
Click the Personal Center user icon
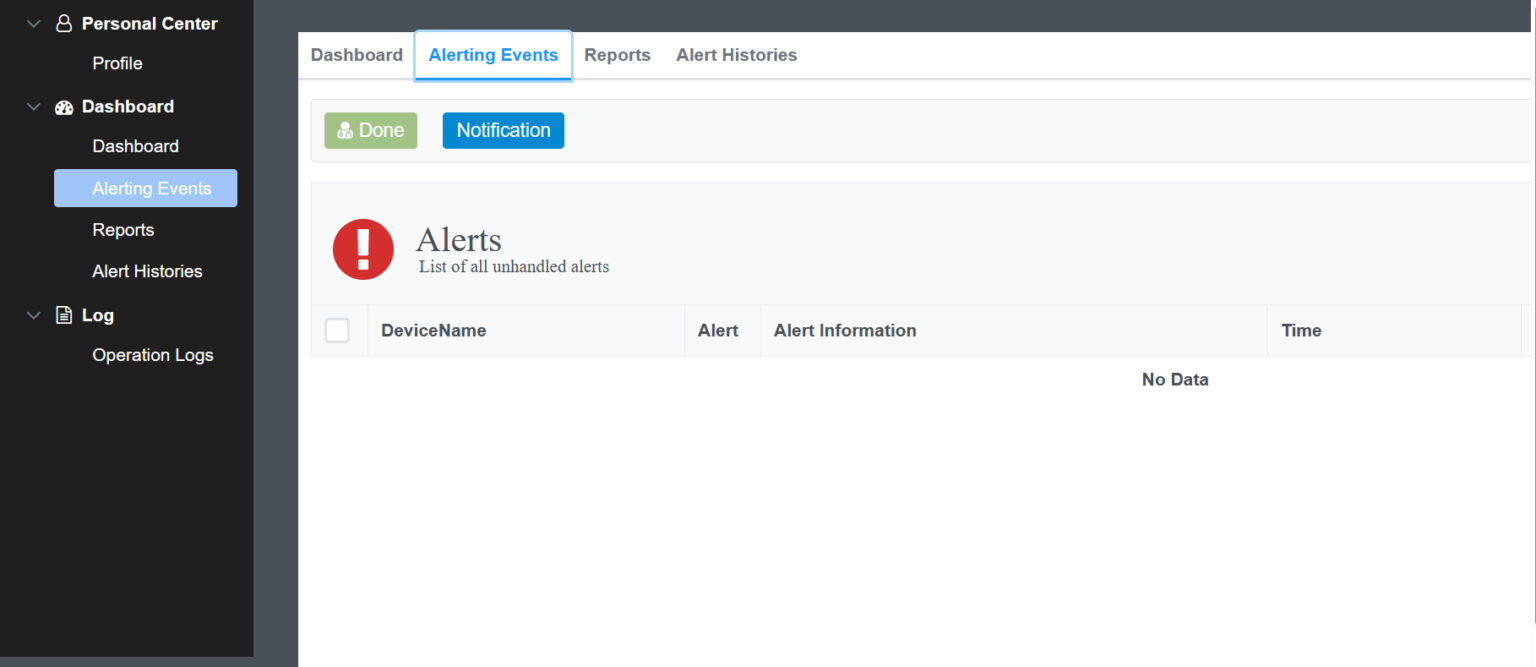click(64, 23)
